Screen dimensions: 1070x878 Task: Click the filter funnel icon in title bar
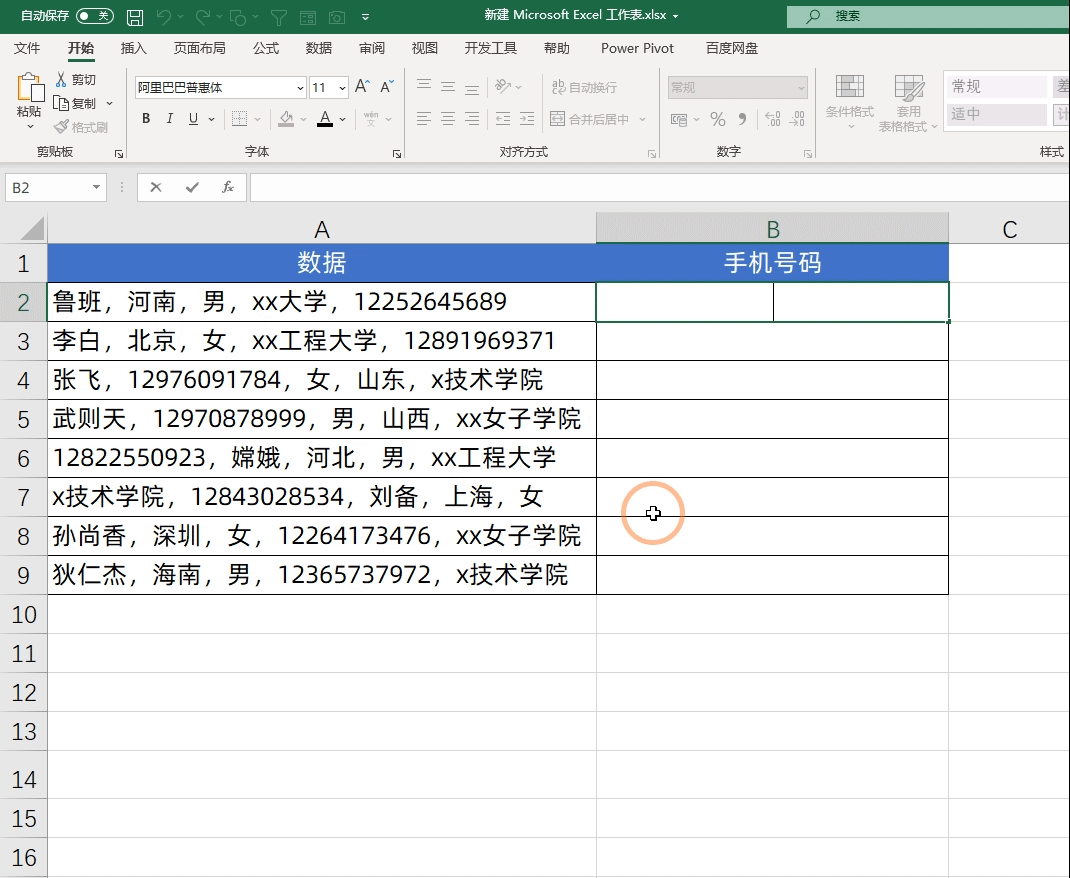click(278, 18)
